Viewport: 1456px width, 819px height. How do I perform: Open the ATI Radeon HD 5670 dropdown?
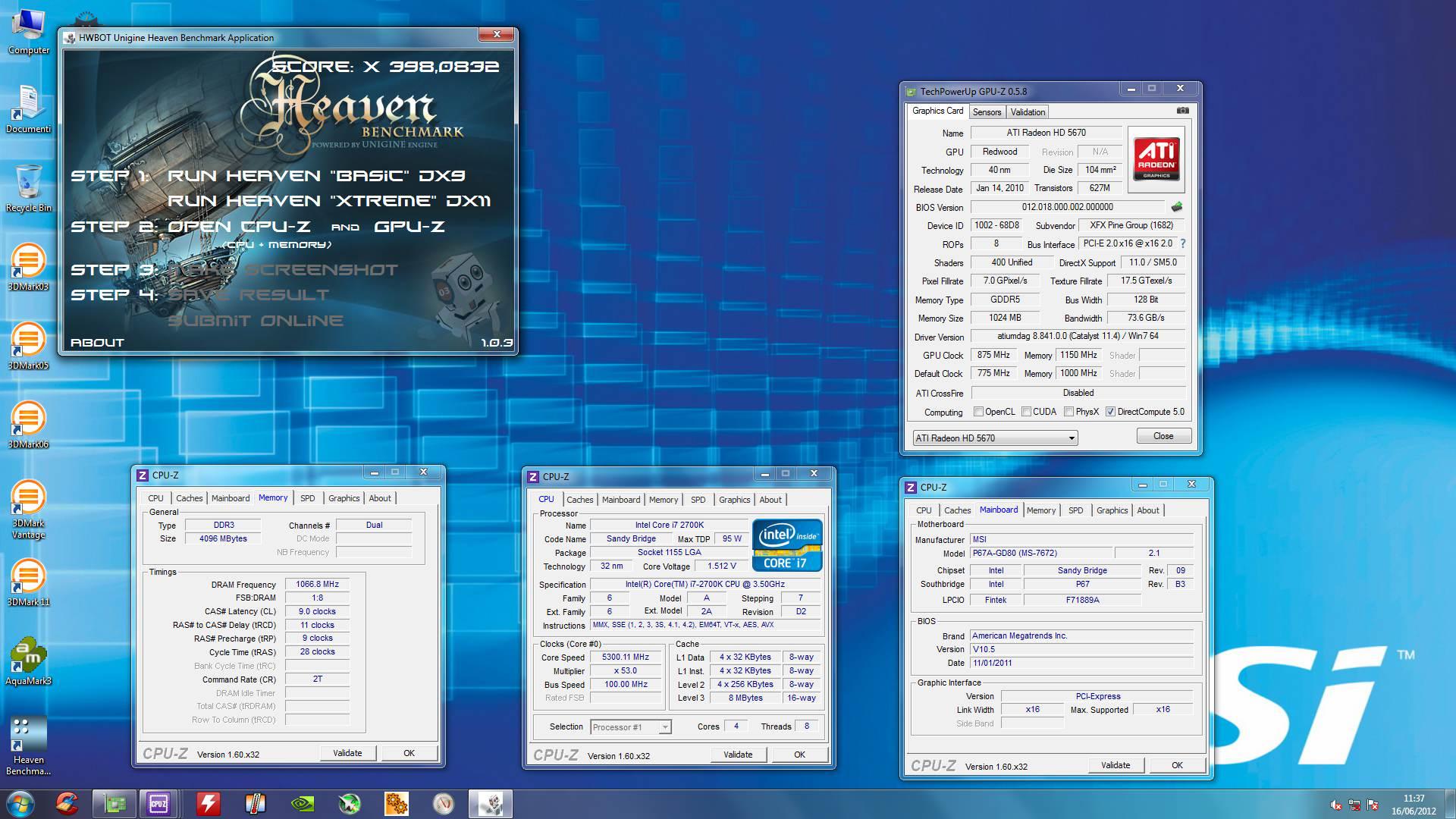pyautogui.click(x=995, y=438)
